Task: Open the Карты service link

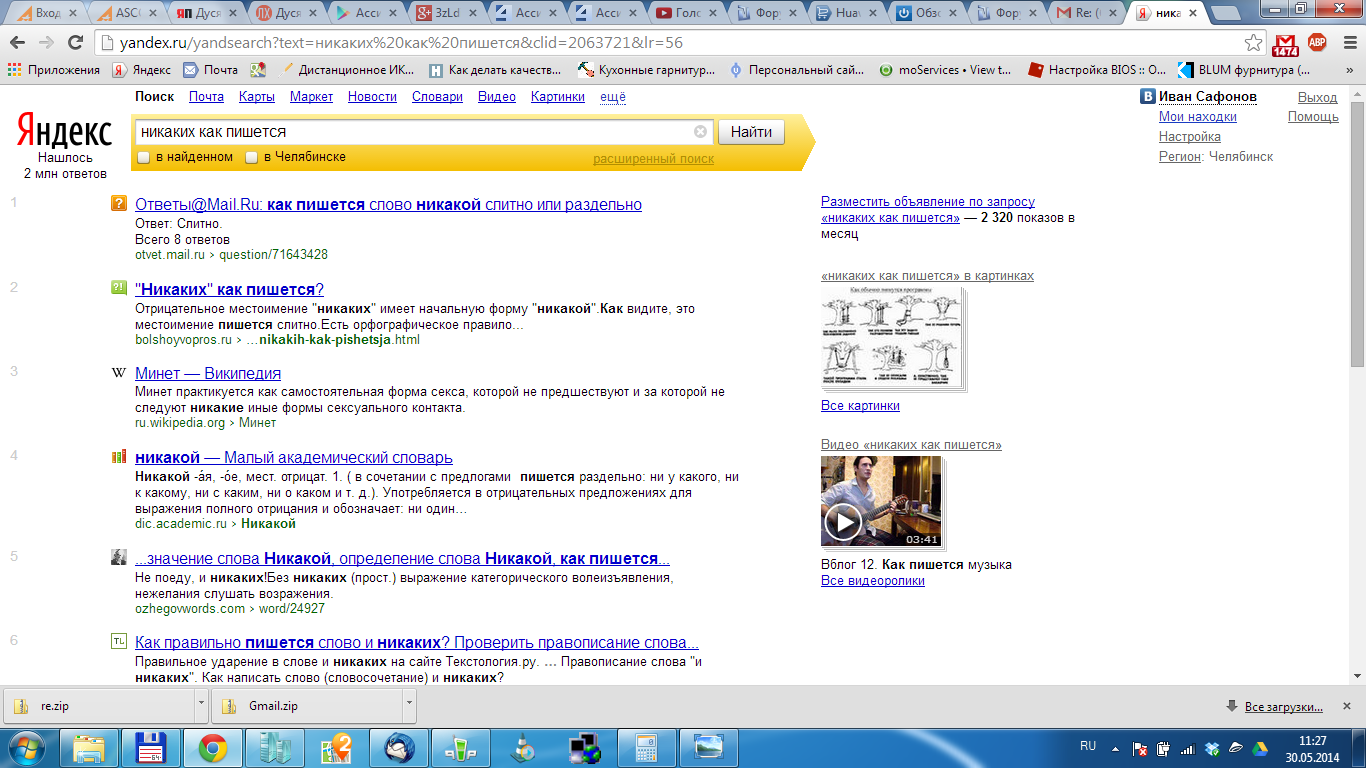Action: click(257, 97)
